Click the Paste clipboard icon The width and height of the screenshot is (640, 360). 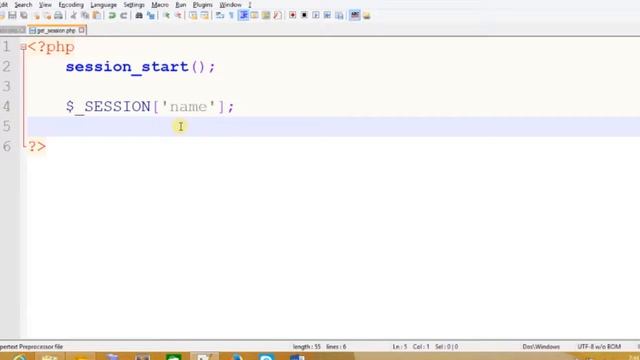pos(97,16)
